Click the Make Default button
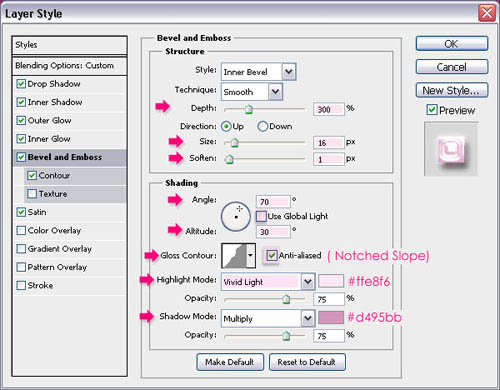Image resolution: width=500 pixels, height=390 pixels. coord(230,362)
